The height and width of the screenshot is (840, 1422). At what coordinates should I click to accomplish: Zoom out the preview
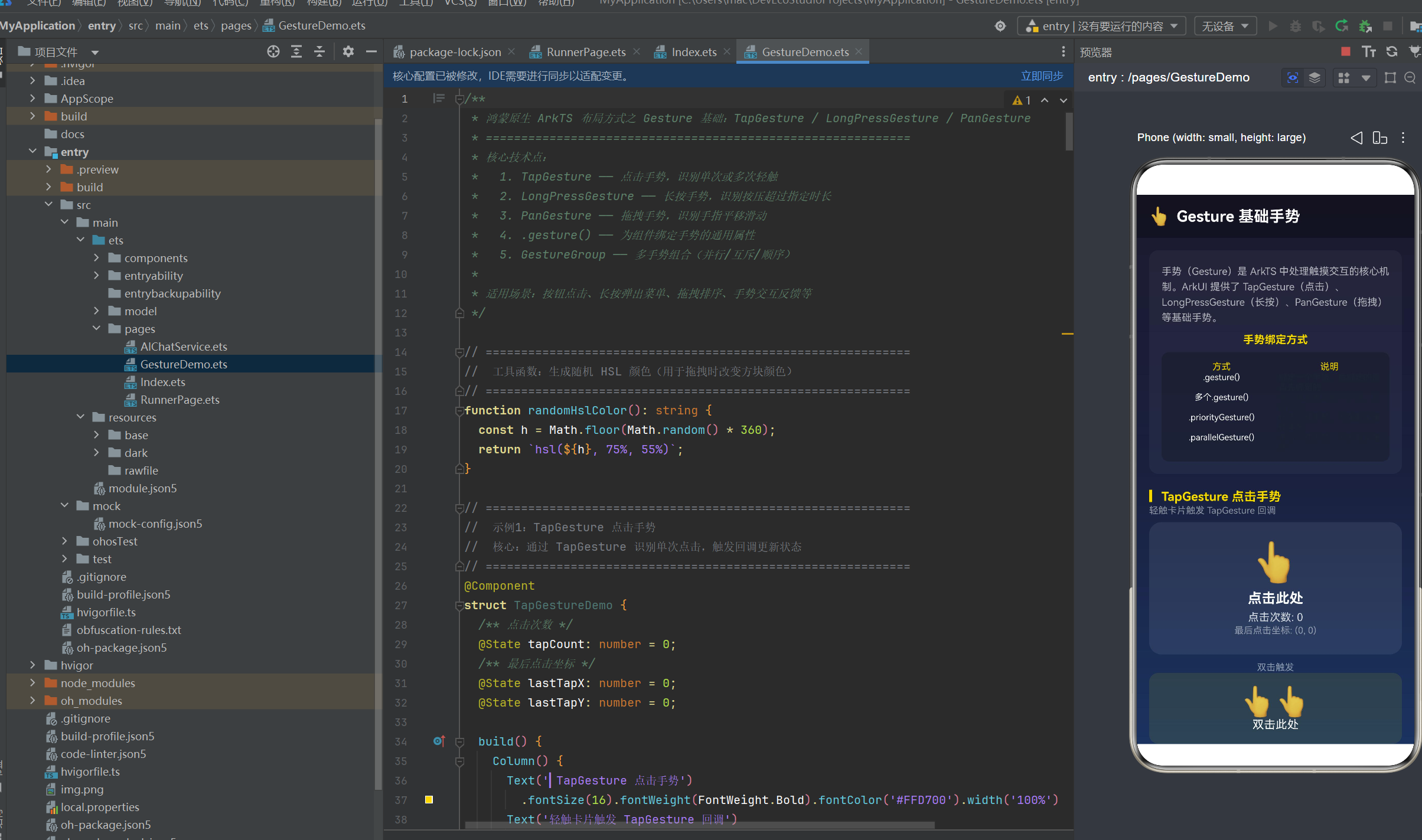pos(1410,78)
